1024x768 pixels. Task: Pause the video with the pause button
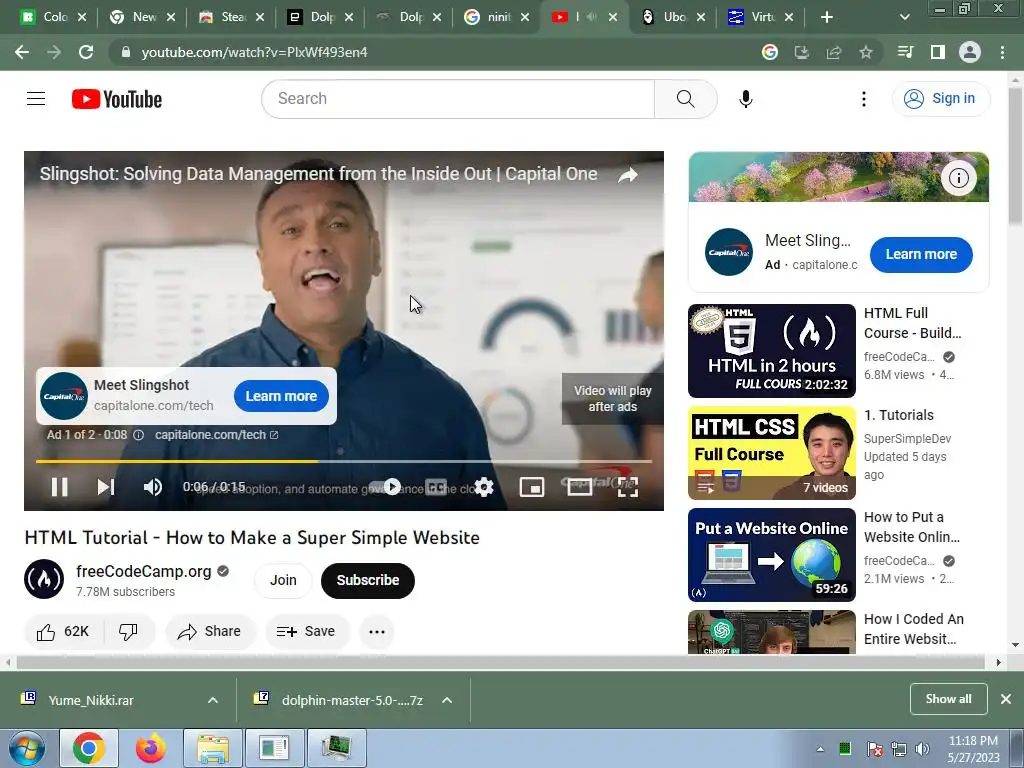(59, 487)
